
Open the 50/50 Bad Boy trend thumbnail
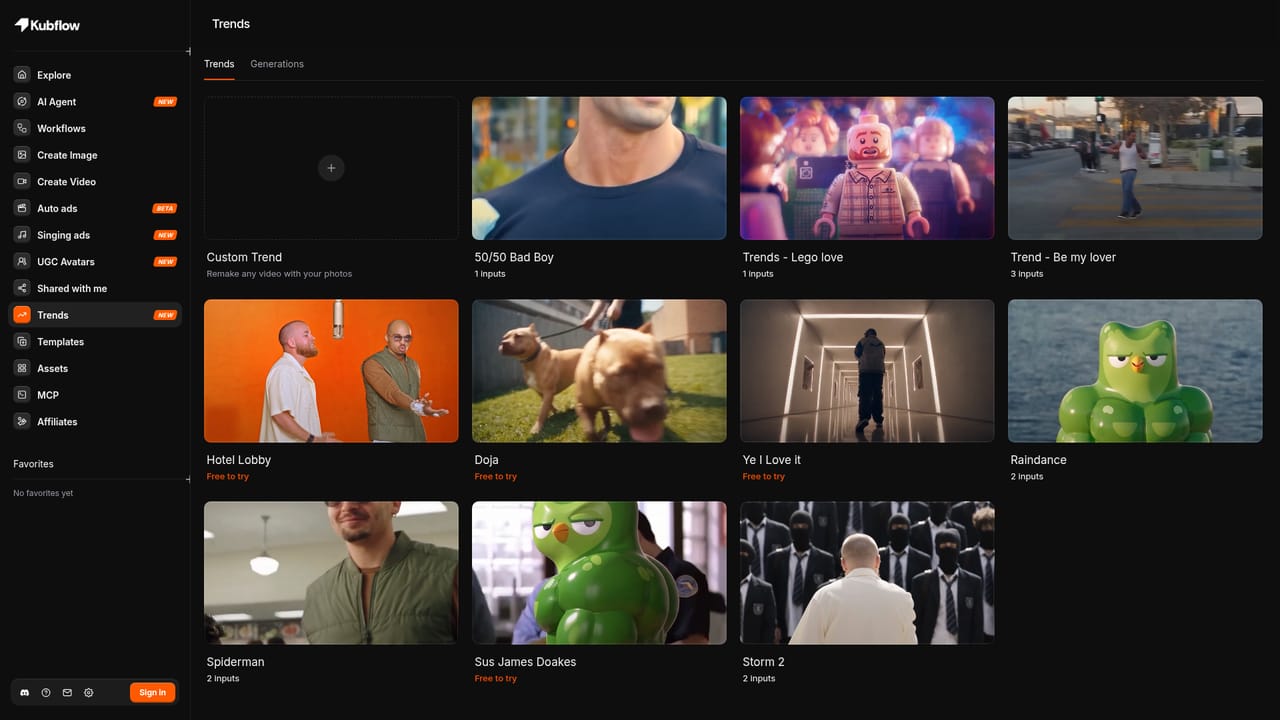click(599, 168)
